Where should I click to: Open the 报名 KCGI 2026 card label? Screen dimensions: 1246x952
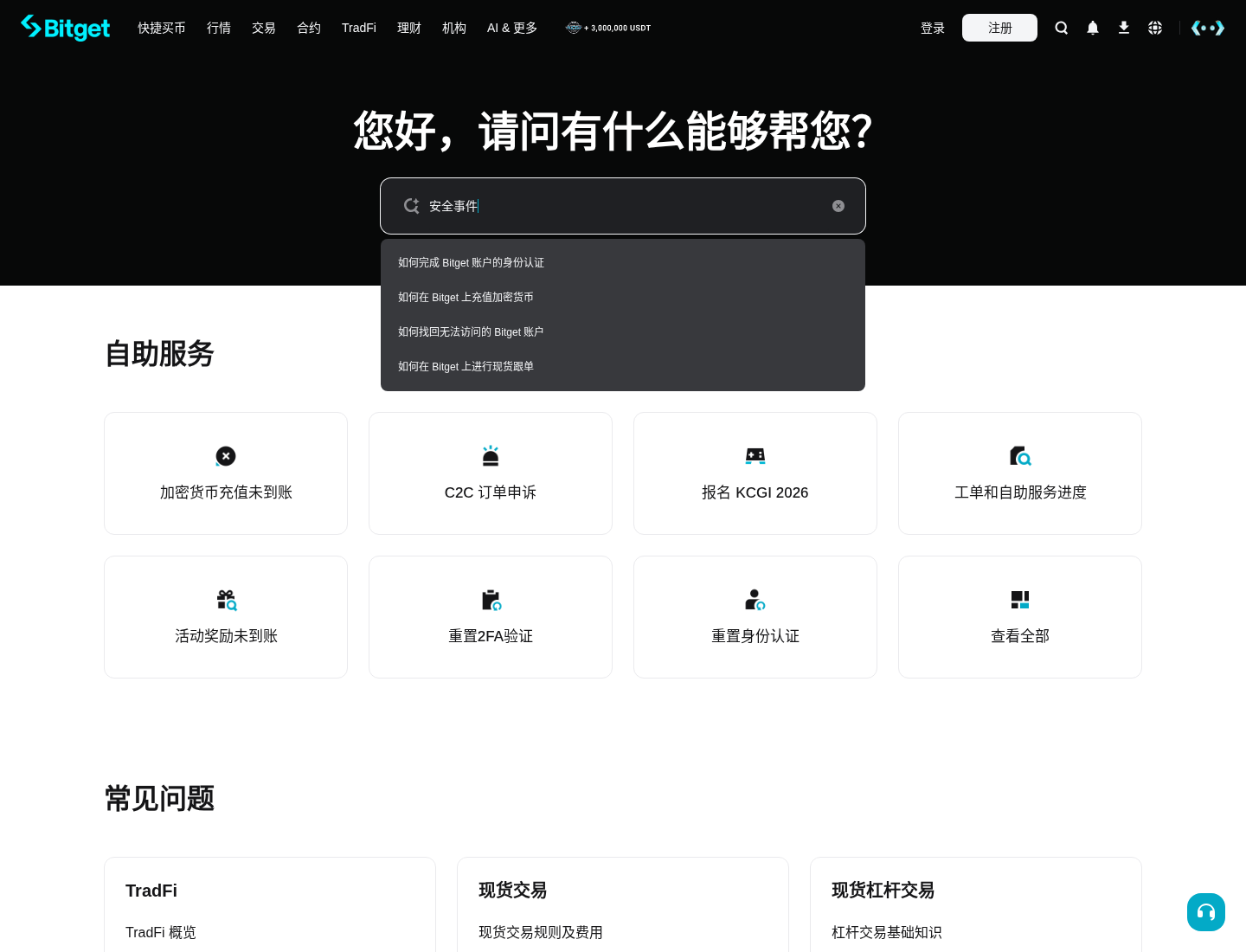(755, 492)
